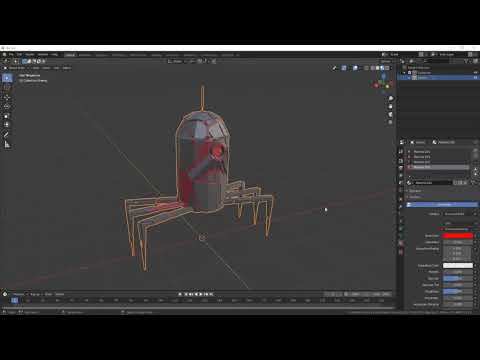Screen dimensions: 480x360
Task: Open the viewport Options dropdown
Action: [386, 61]
